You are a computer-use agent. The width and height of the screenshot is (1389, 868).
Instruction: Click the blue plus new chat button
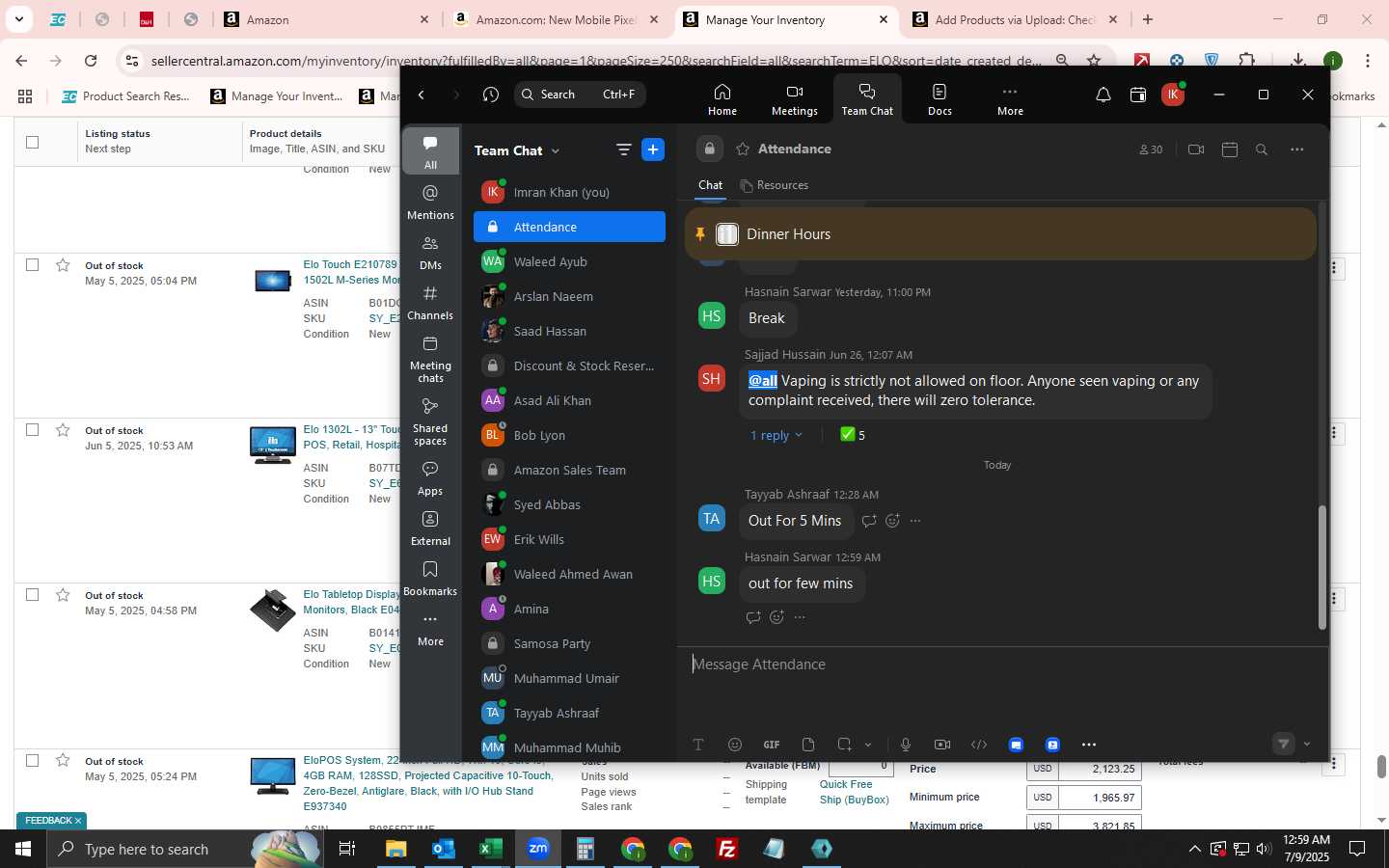click(x=653, y=149)
